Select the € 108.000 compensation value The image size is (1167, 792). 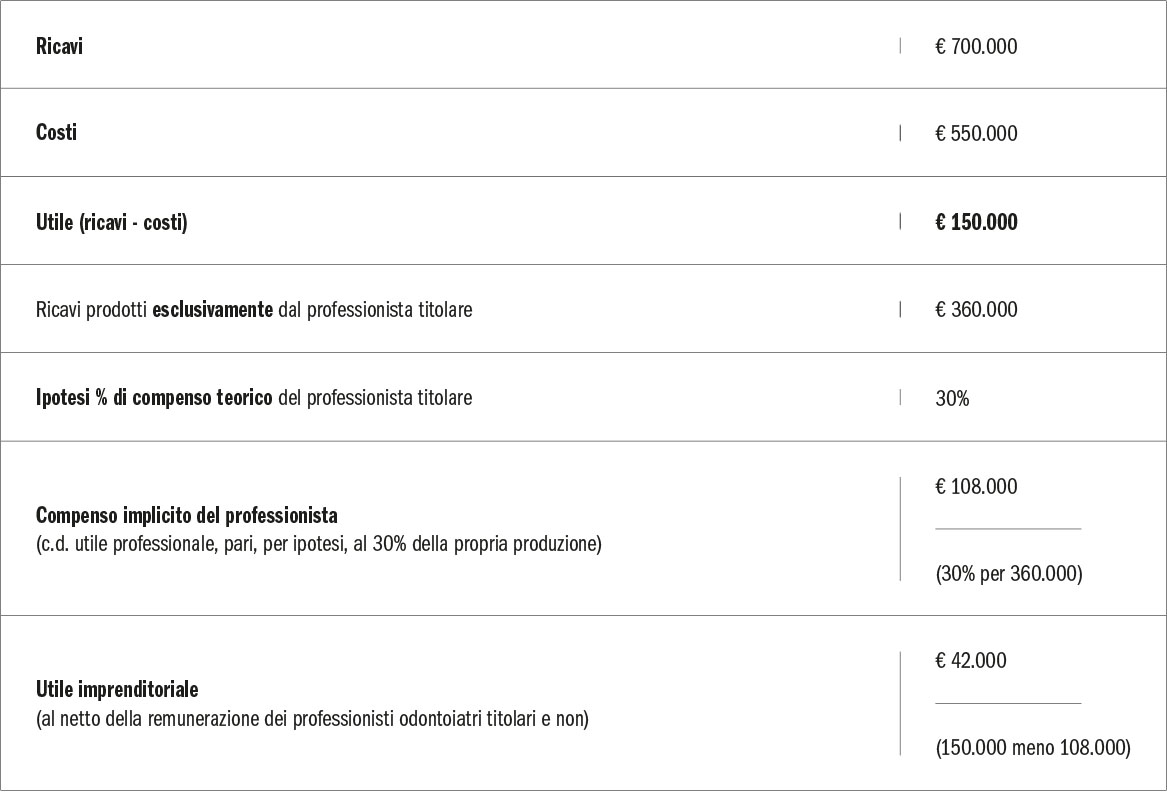(x=976, y=487)
